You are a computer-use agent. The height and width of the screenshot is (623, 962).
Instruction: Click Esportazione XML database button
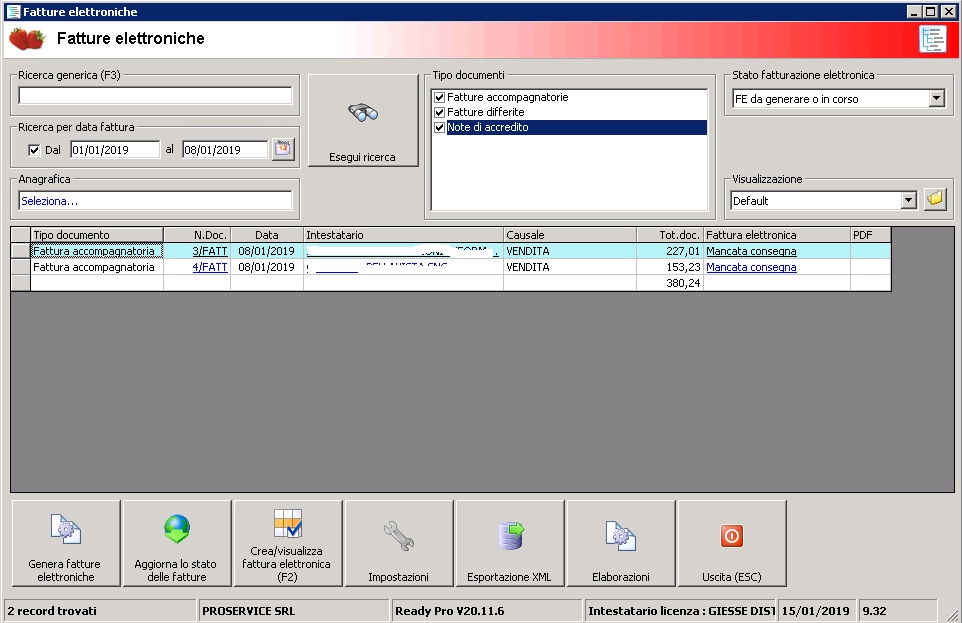tap(510, 543)
